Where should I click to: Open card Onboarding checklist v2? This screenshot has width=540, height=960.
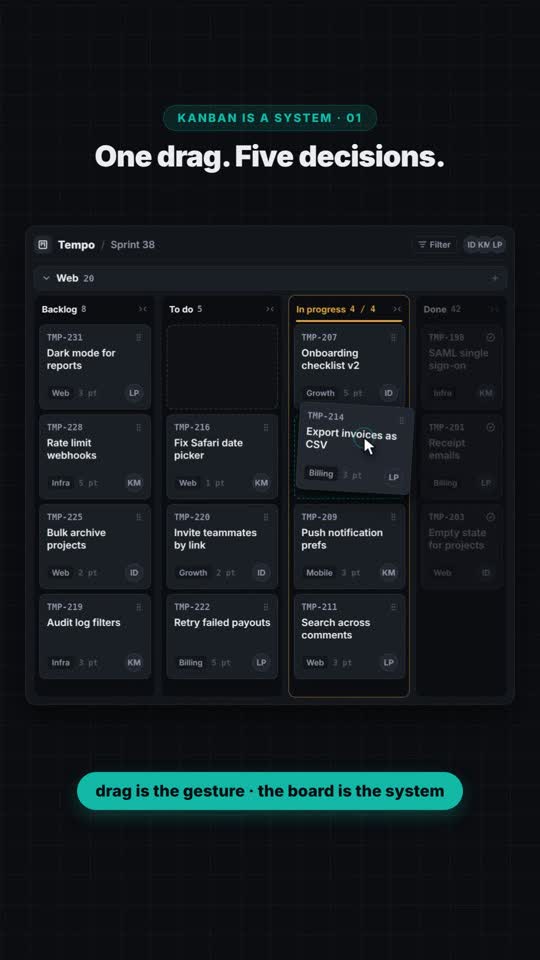tap(350, 367)
